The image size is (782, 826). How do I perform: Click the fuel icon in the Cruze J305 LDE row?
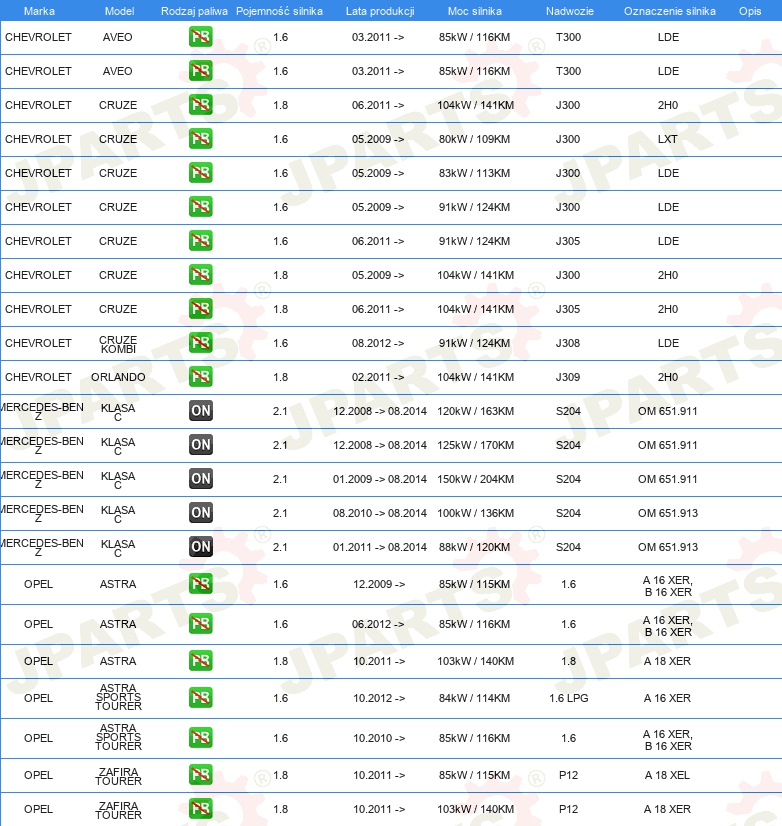(x=201, y=241)
